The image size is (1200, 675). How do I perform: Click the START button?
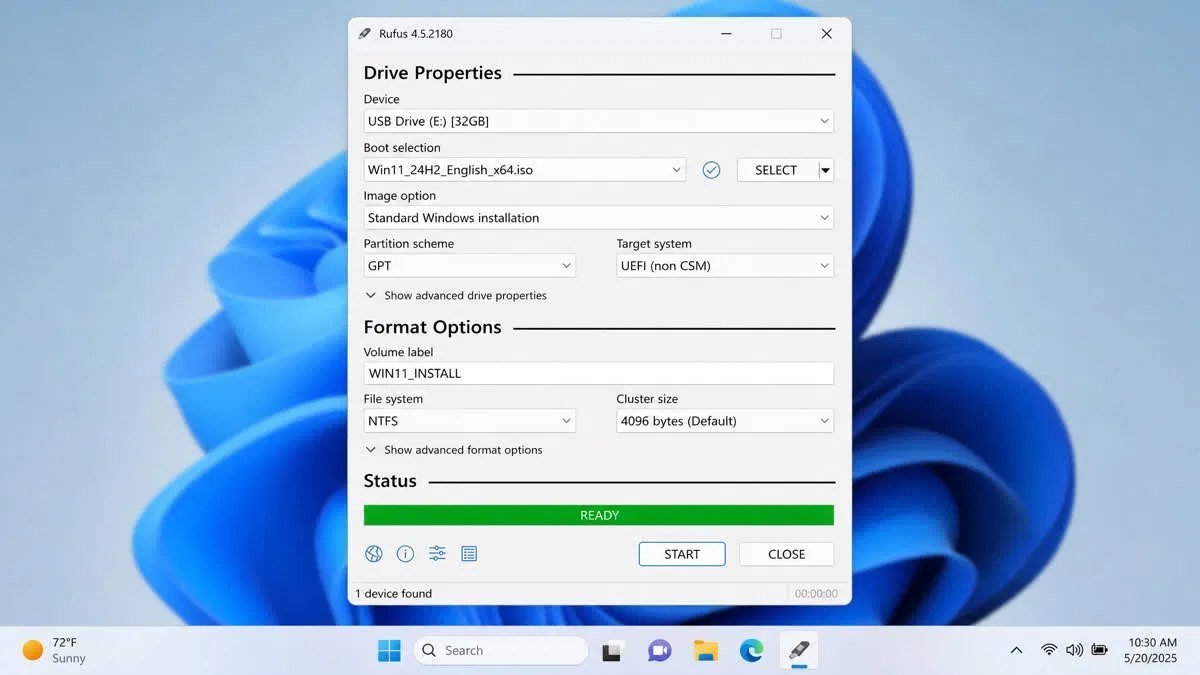tap(682, 554)
